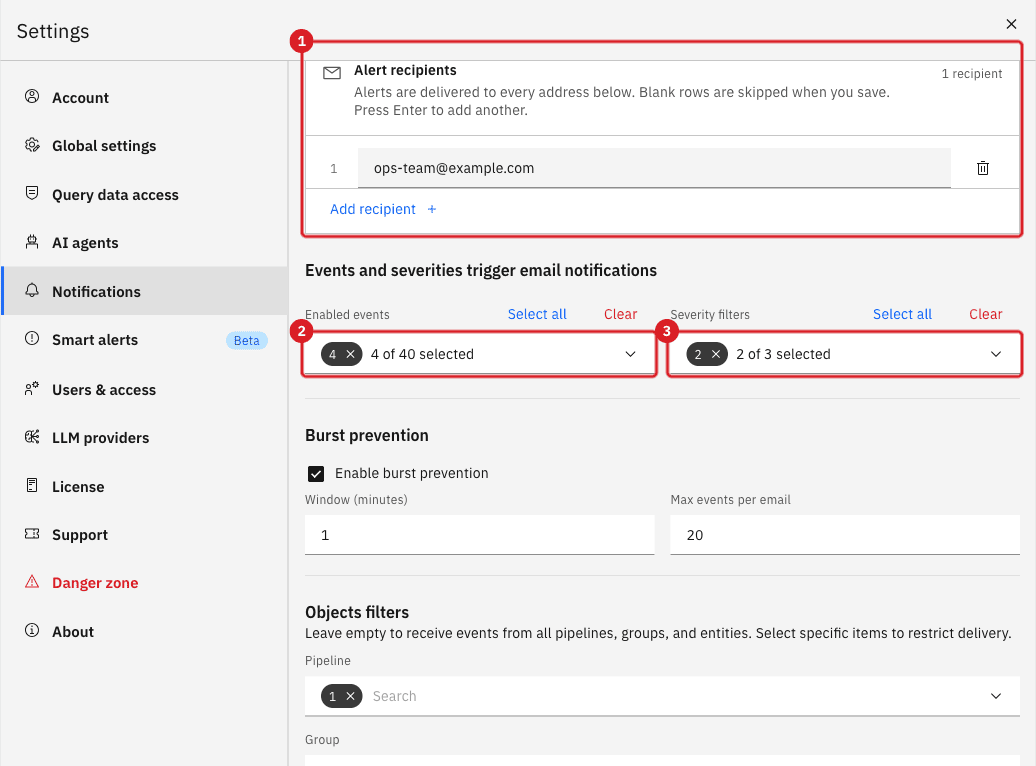
Task: Click the AI agents robot icon
Action: coord(32,242)
